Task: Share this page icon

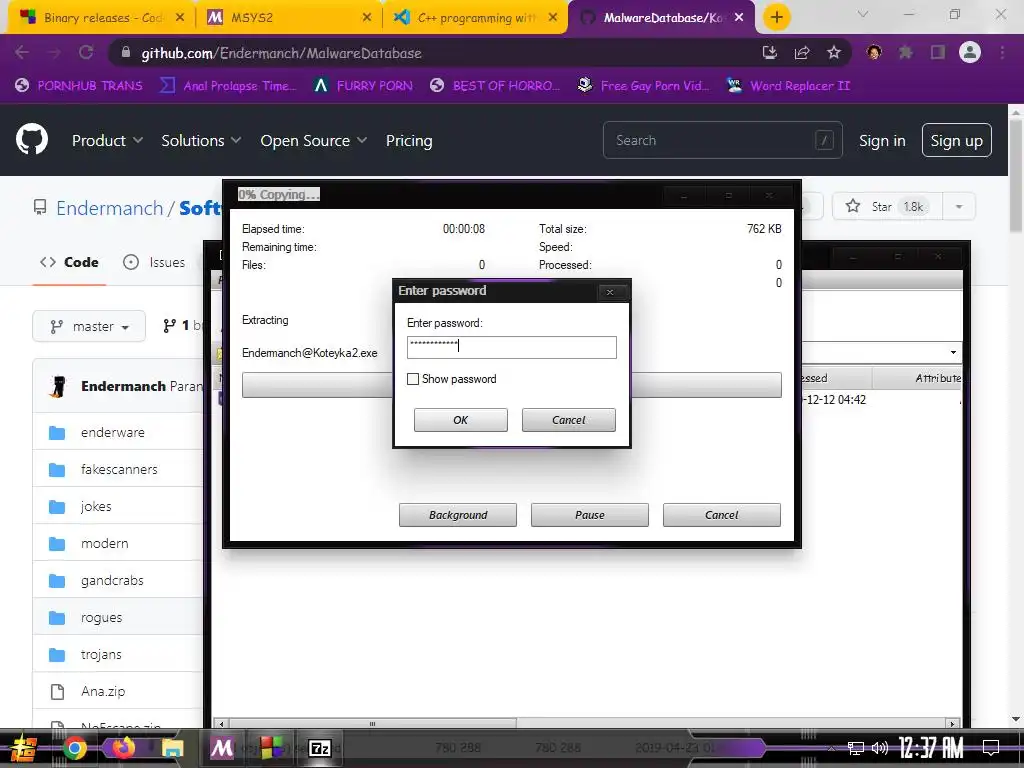Action: tap(802, 52)
